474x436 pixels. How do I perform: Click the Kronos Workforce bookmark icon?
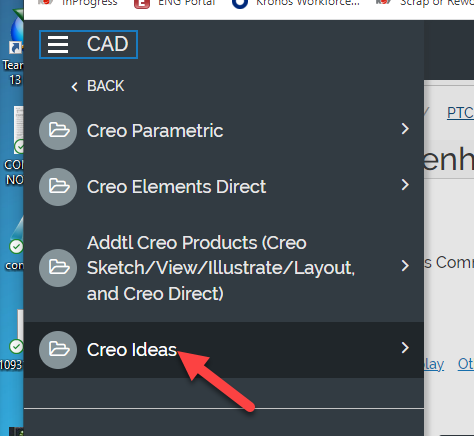(240, 3)
